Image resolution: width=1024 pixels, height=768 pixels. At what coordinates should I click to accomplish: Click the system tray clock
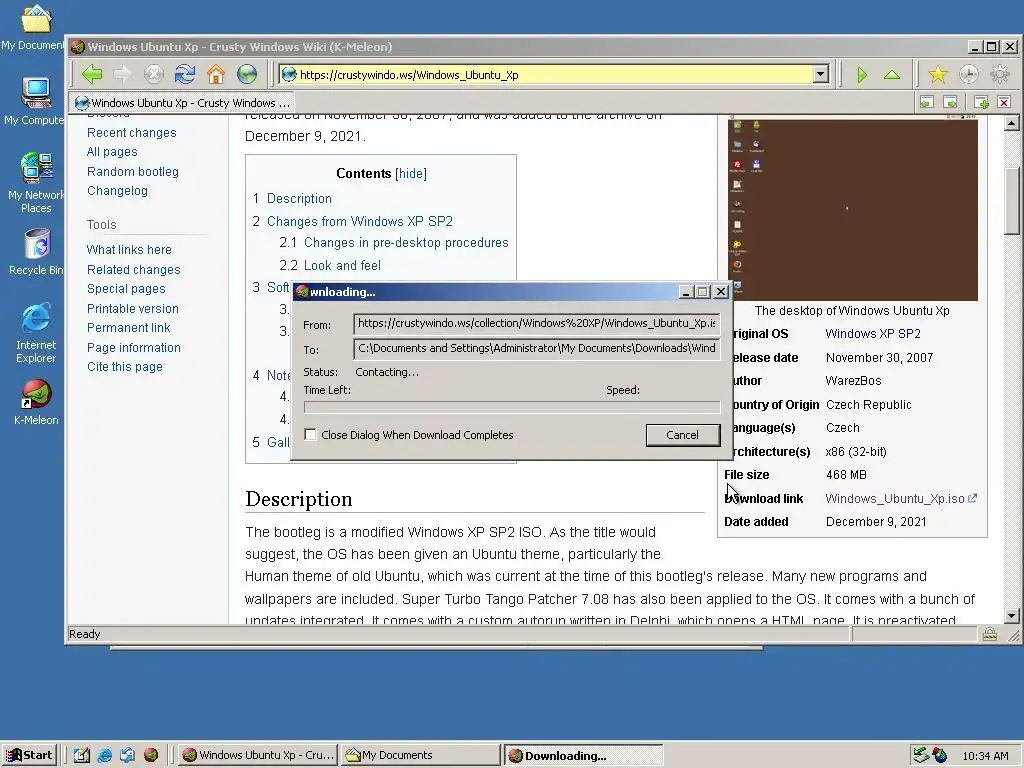985,756
